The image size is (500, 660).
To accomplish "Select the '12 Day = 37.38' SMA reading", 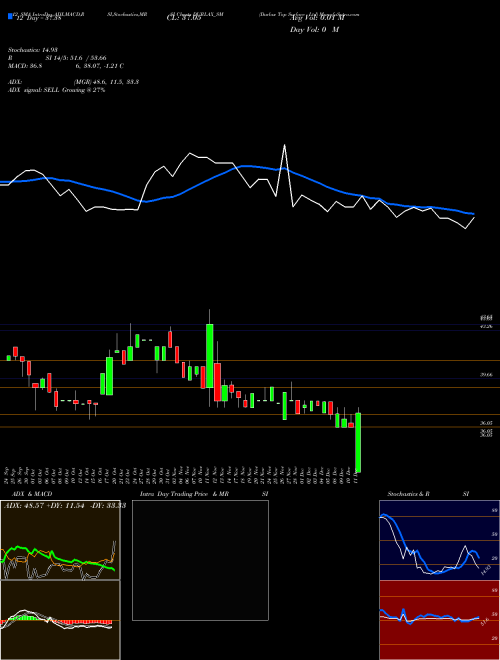I will [x=37, y=19].
